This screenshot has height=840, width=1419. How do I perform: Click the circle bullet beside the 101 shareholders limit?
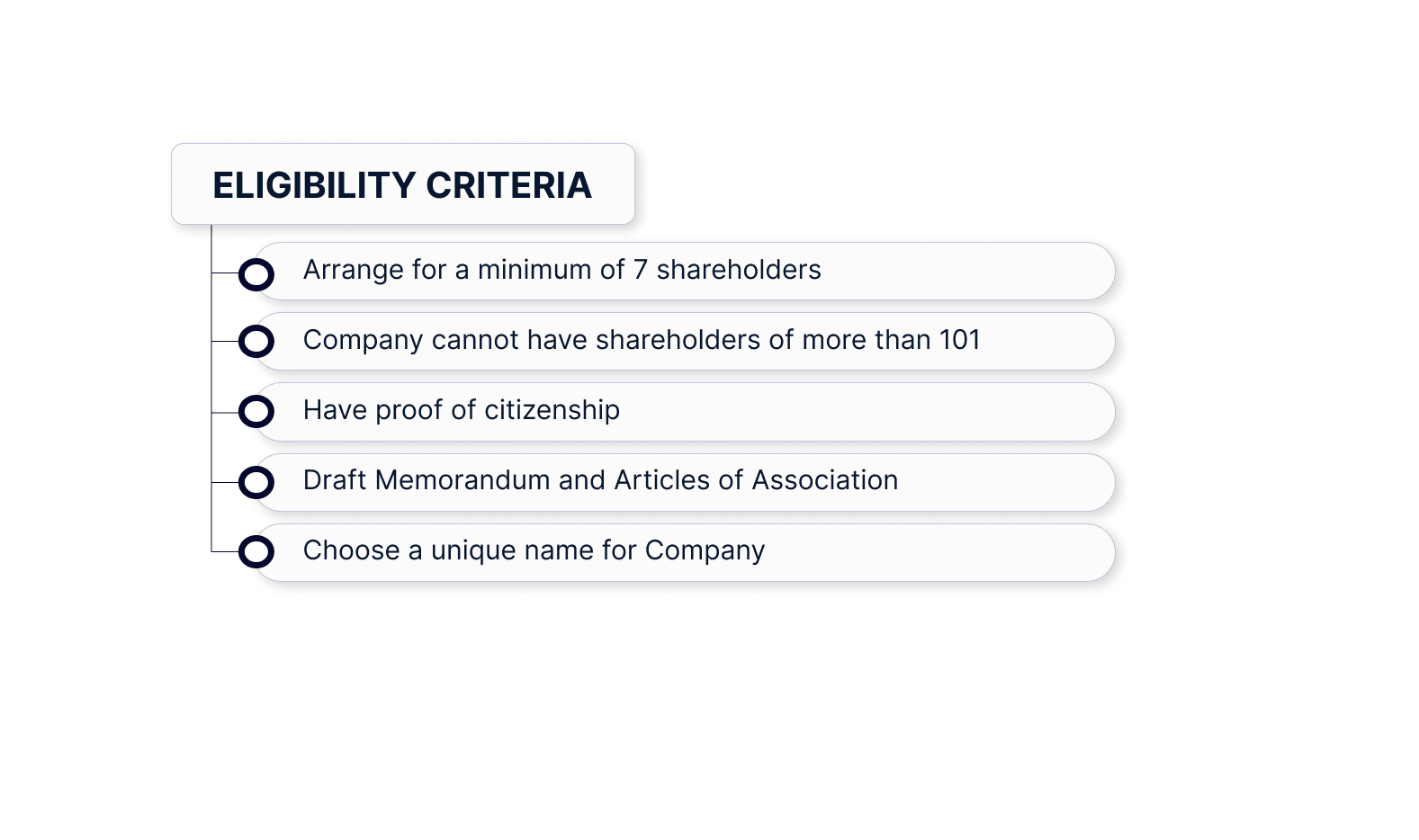pyautogui.click(x=256, y=342)
